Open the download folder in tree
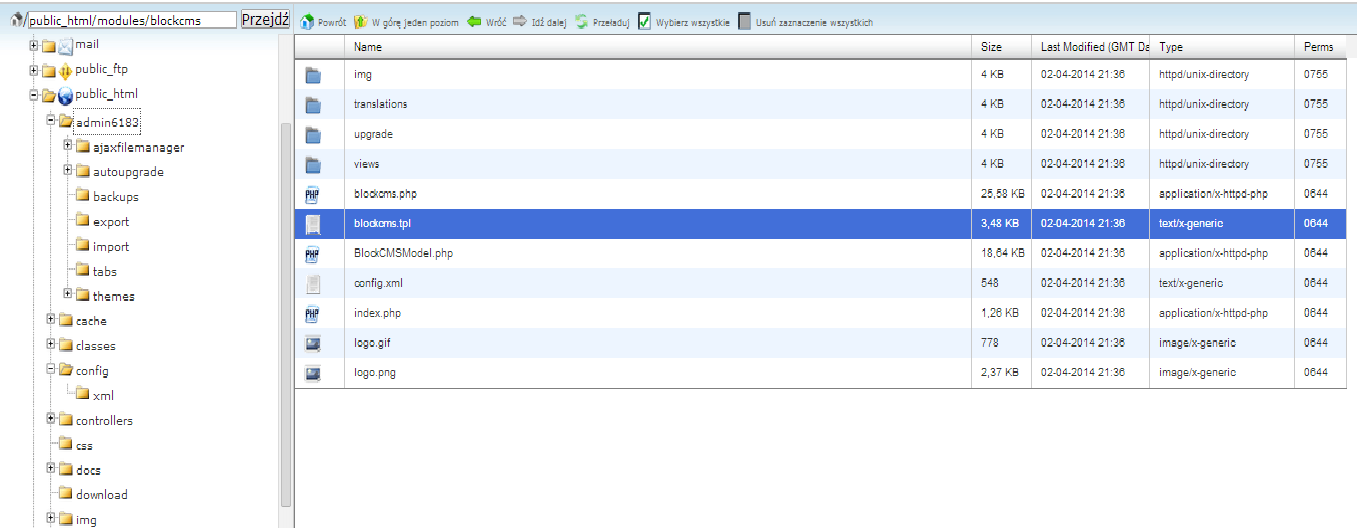The height and width of the screenshot is (528, 1357). pos(102,495)
